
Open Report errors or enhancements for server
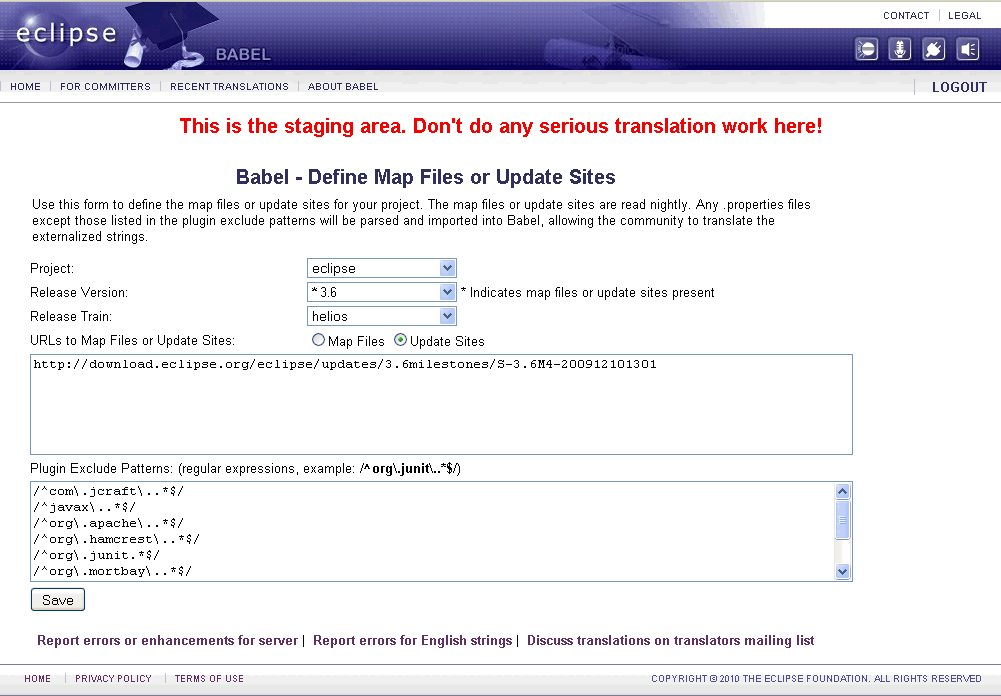point(167,640)
